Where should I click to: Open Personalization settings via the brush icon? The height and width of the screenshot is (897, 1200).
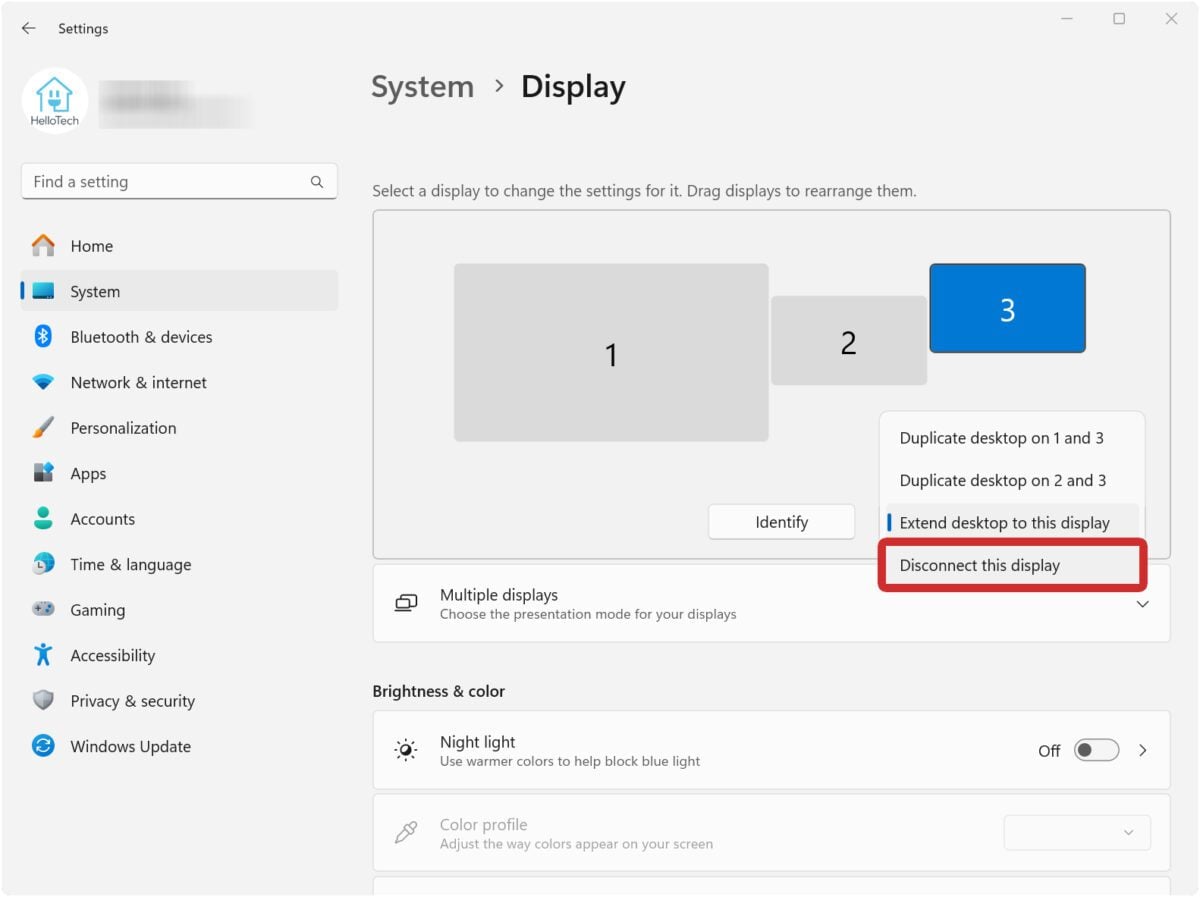click(x=42, y=428)
